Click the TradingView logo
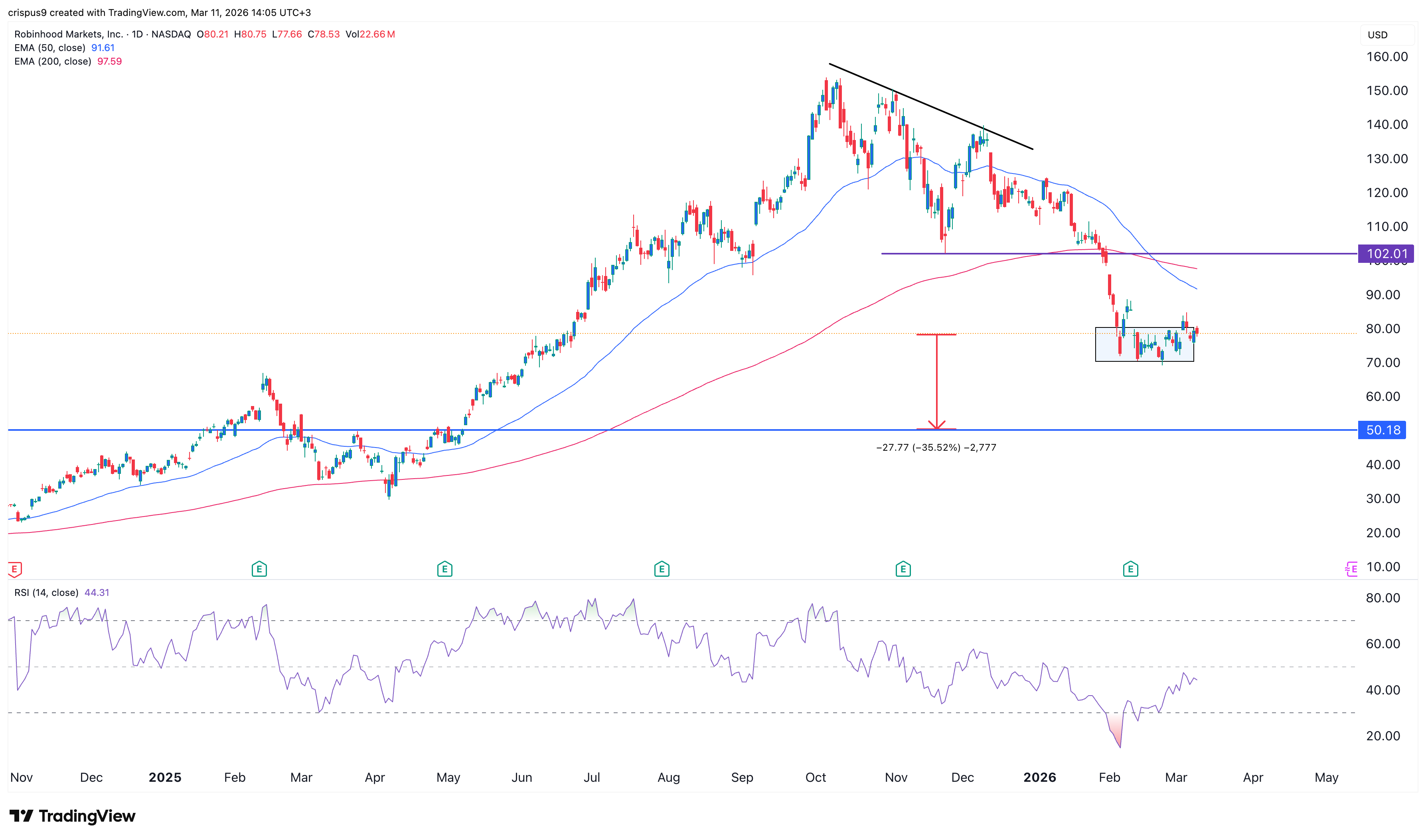1426x840 pixels. (73, 816)
